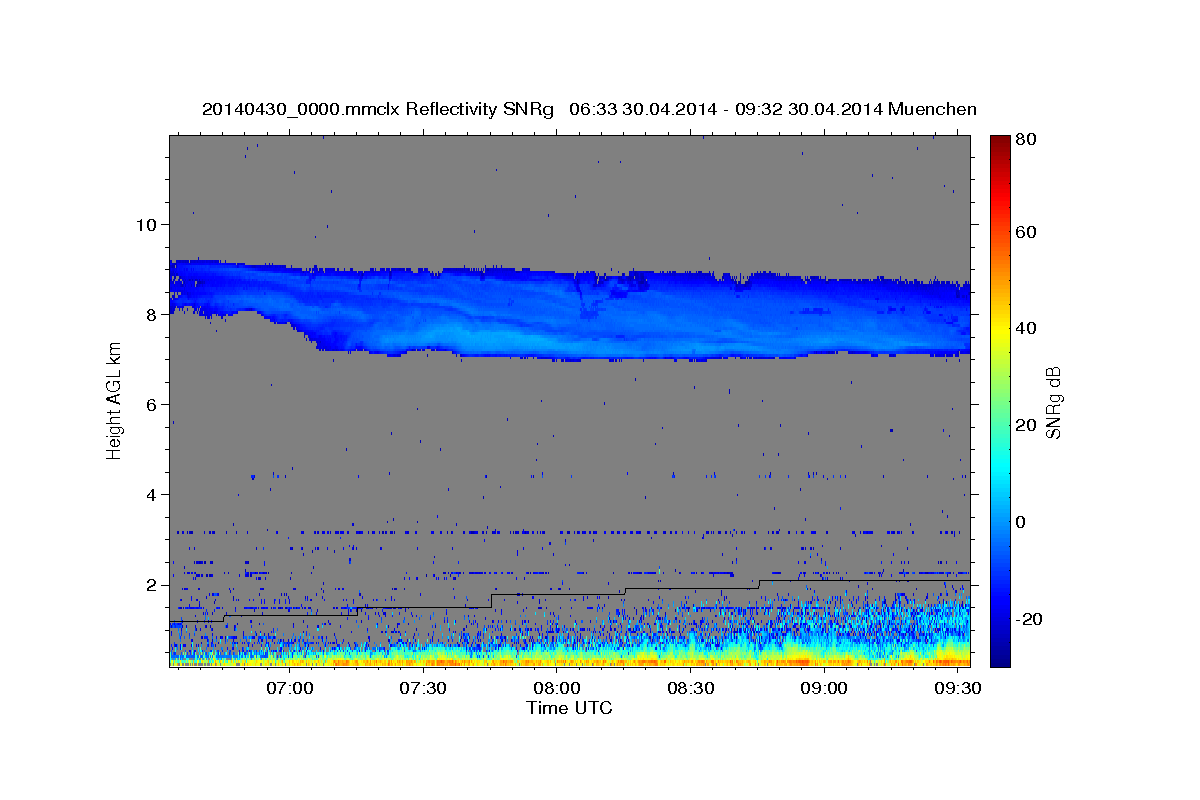The width and height of the screenshot is (1200, 800).
Task: Click the 09:00 time axis label
Action: click(x=824, y=688)
